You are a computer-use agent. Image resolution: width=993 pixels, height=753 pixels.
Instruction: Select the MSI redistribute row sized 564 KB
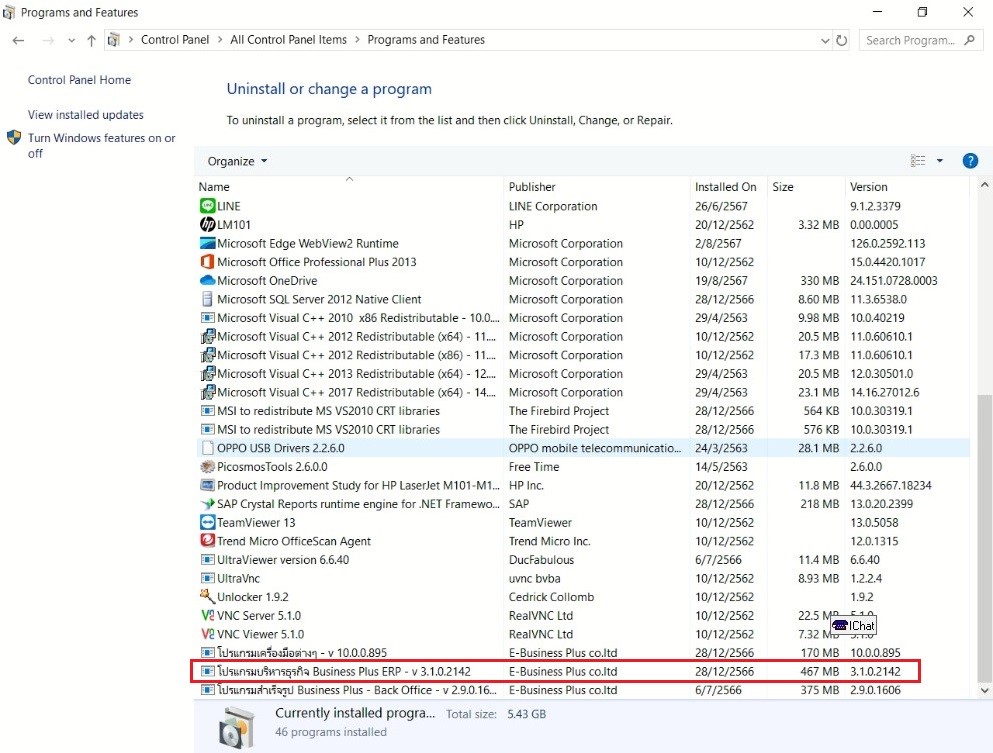pyautogui.click(x=583, y=410)
